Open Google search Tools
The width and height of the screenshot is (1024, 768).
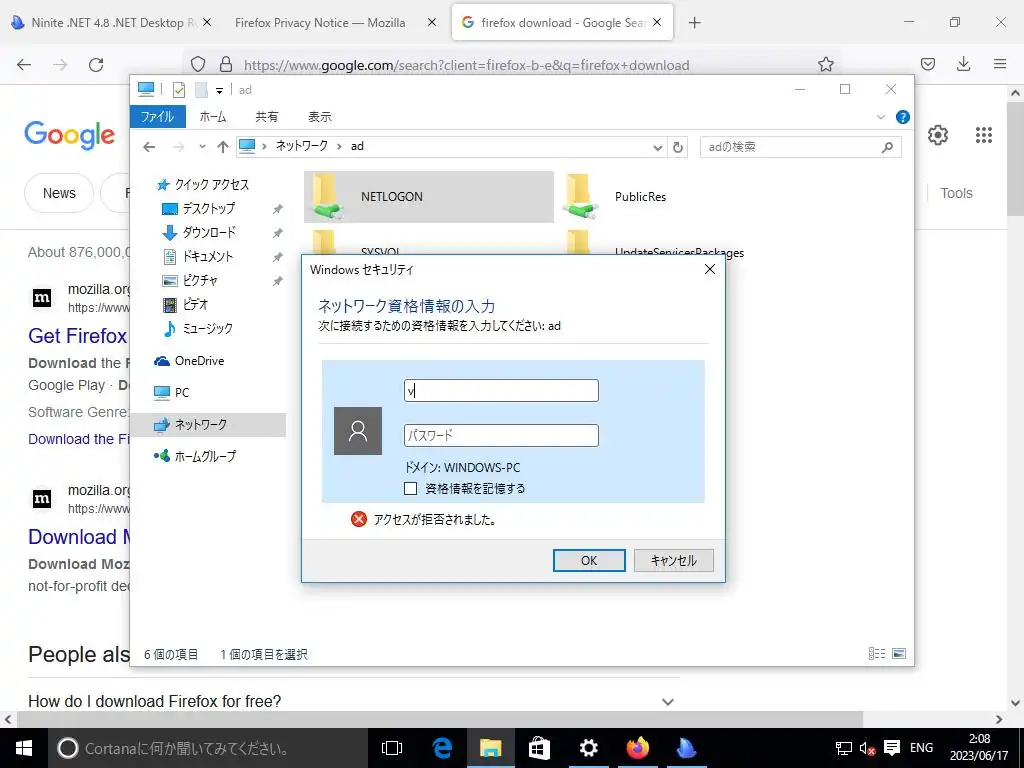[956, 193]
